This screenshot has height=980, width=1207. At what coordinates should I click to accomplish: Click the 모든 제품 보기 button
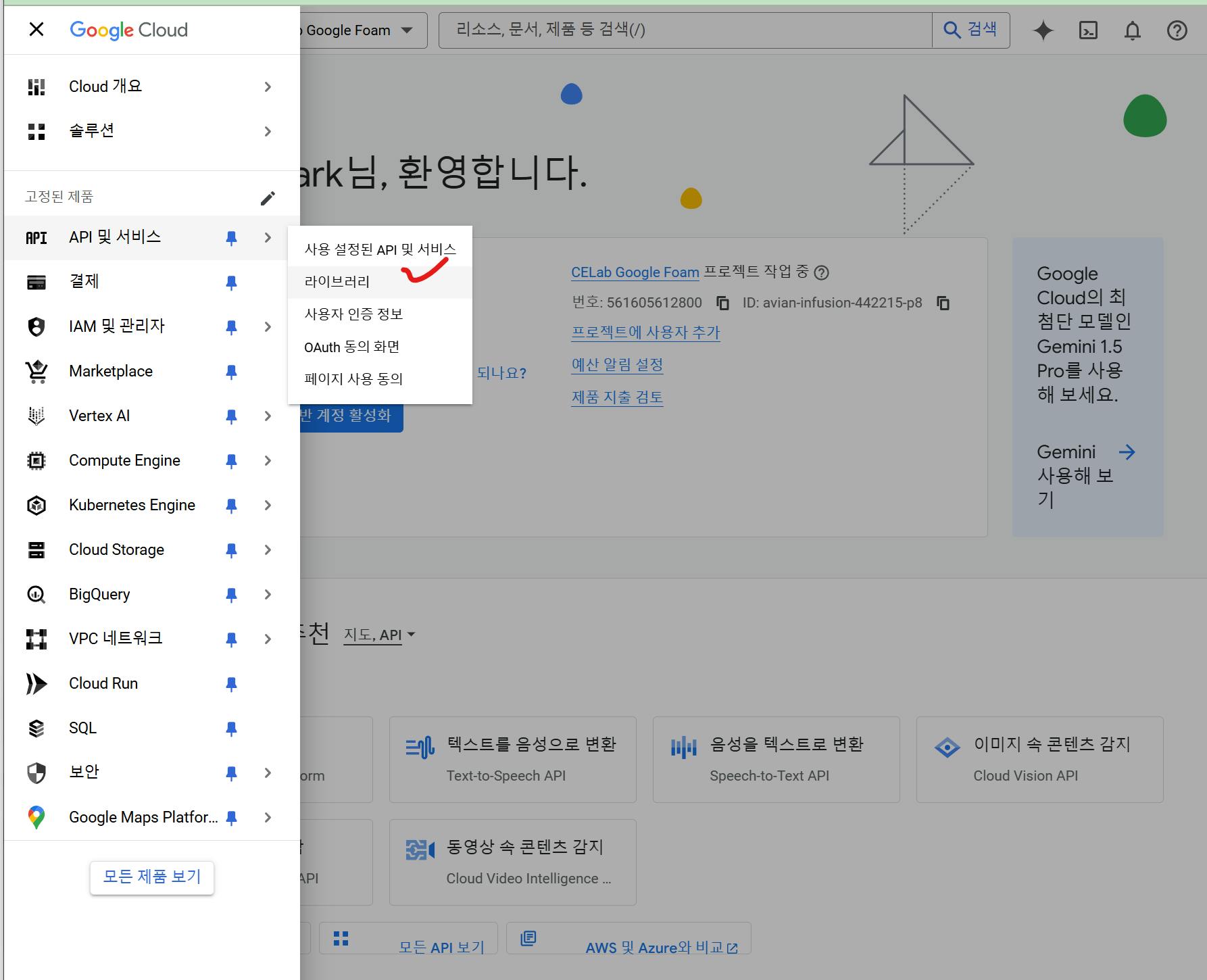point(152,877)
